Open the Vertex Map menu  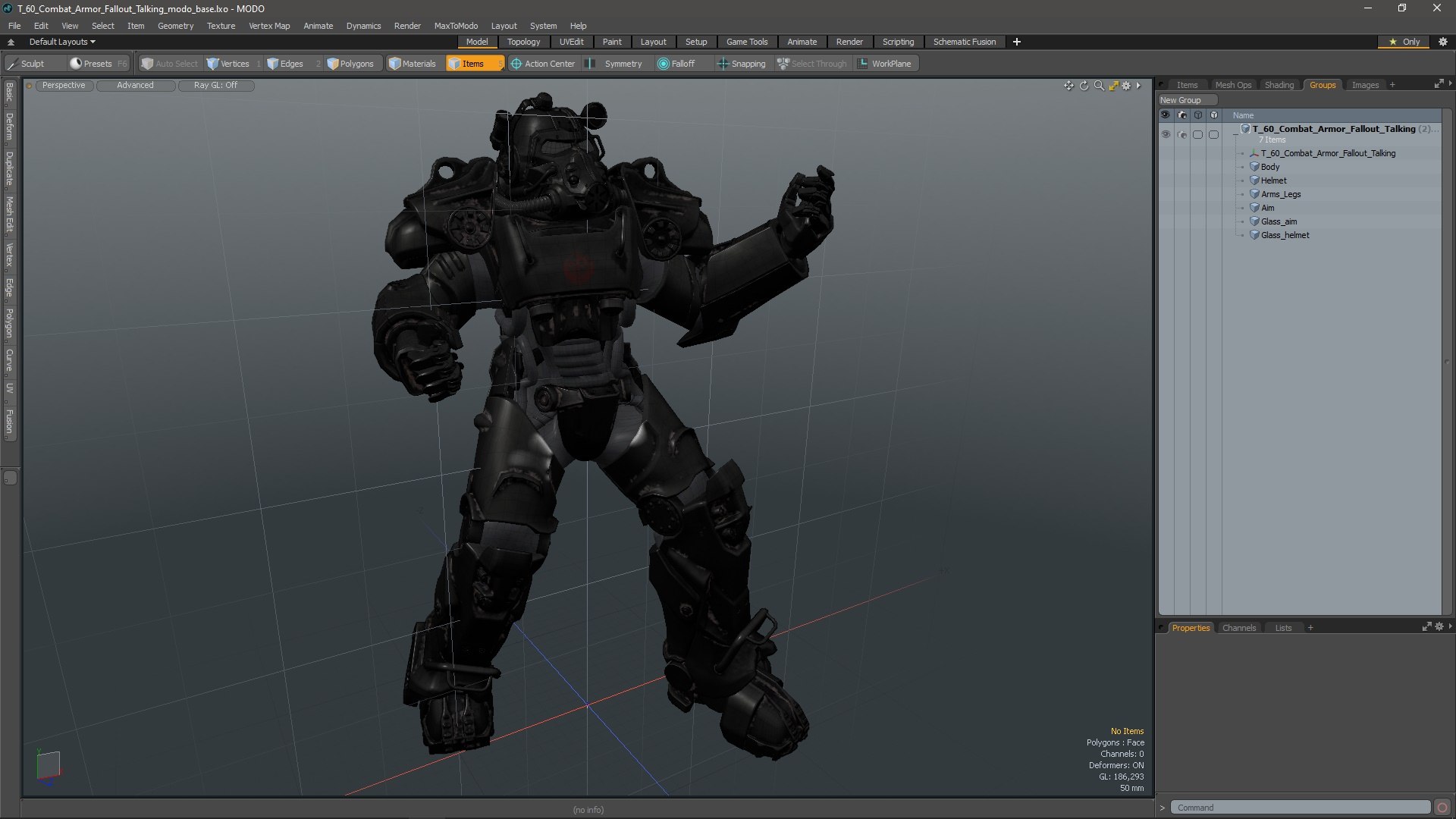coord(269,26)
